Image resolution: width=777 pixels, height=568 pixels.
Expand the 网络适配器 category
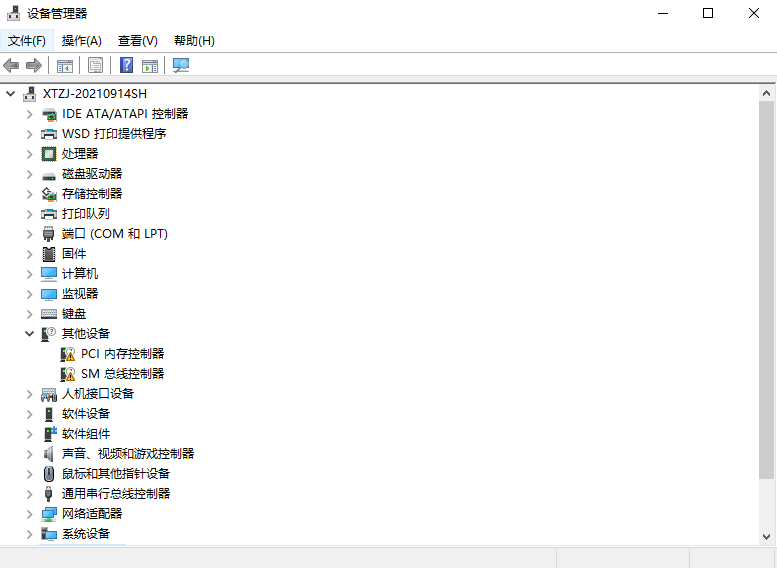pos(30,514)
